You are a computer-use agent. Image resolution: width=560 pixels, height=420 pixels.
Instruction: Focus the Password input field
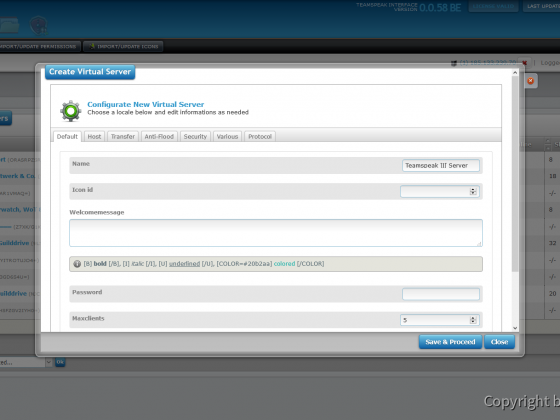coord(441,294)
